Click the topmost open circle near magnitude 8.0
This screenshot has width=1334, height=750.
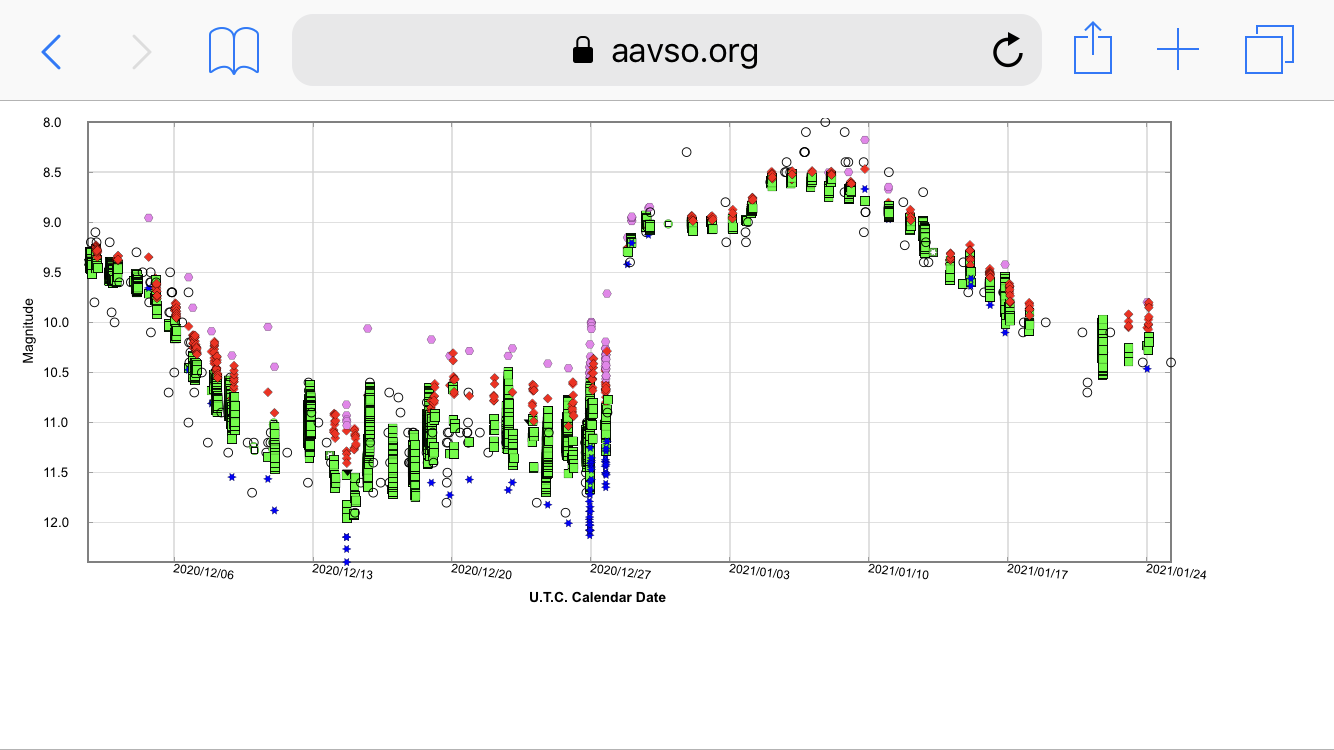tap(825, 122)
